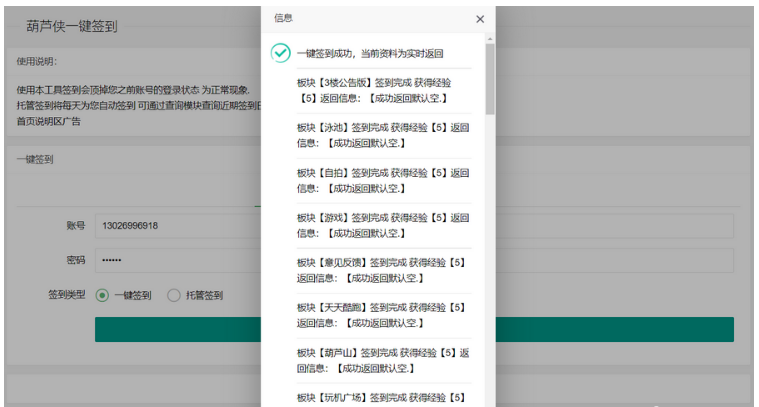Click the 板块【自拍】 result entry
Screen dimensions: 759x407
pyautogui.click(x=383, y=181)
